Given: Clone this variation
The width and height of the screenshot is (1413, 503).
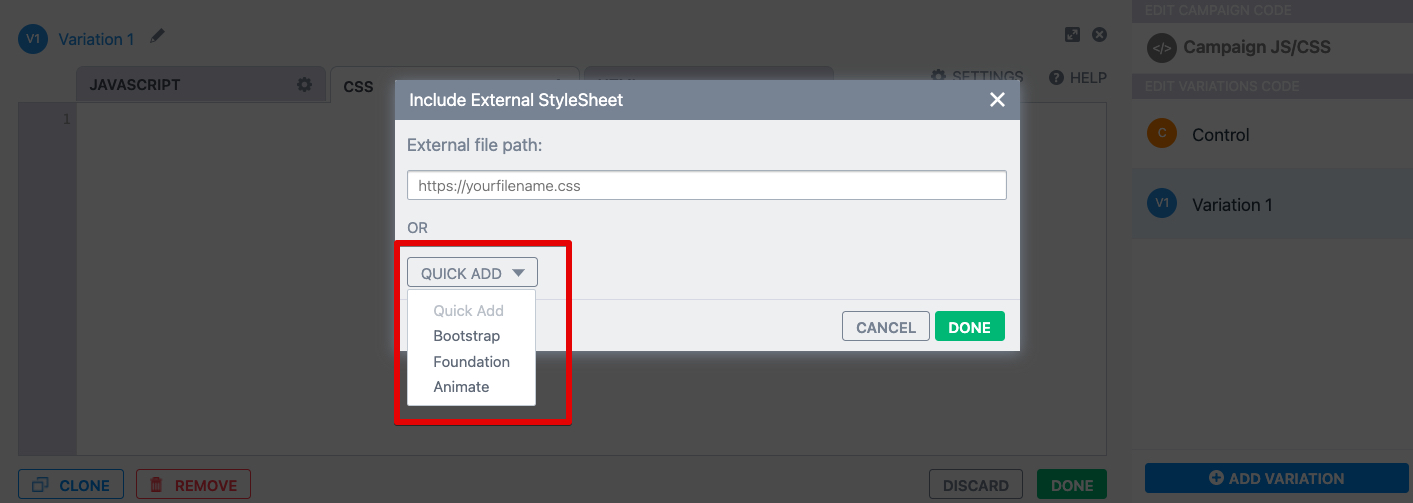Looking at the screenshot, I should 71,485.
